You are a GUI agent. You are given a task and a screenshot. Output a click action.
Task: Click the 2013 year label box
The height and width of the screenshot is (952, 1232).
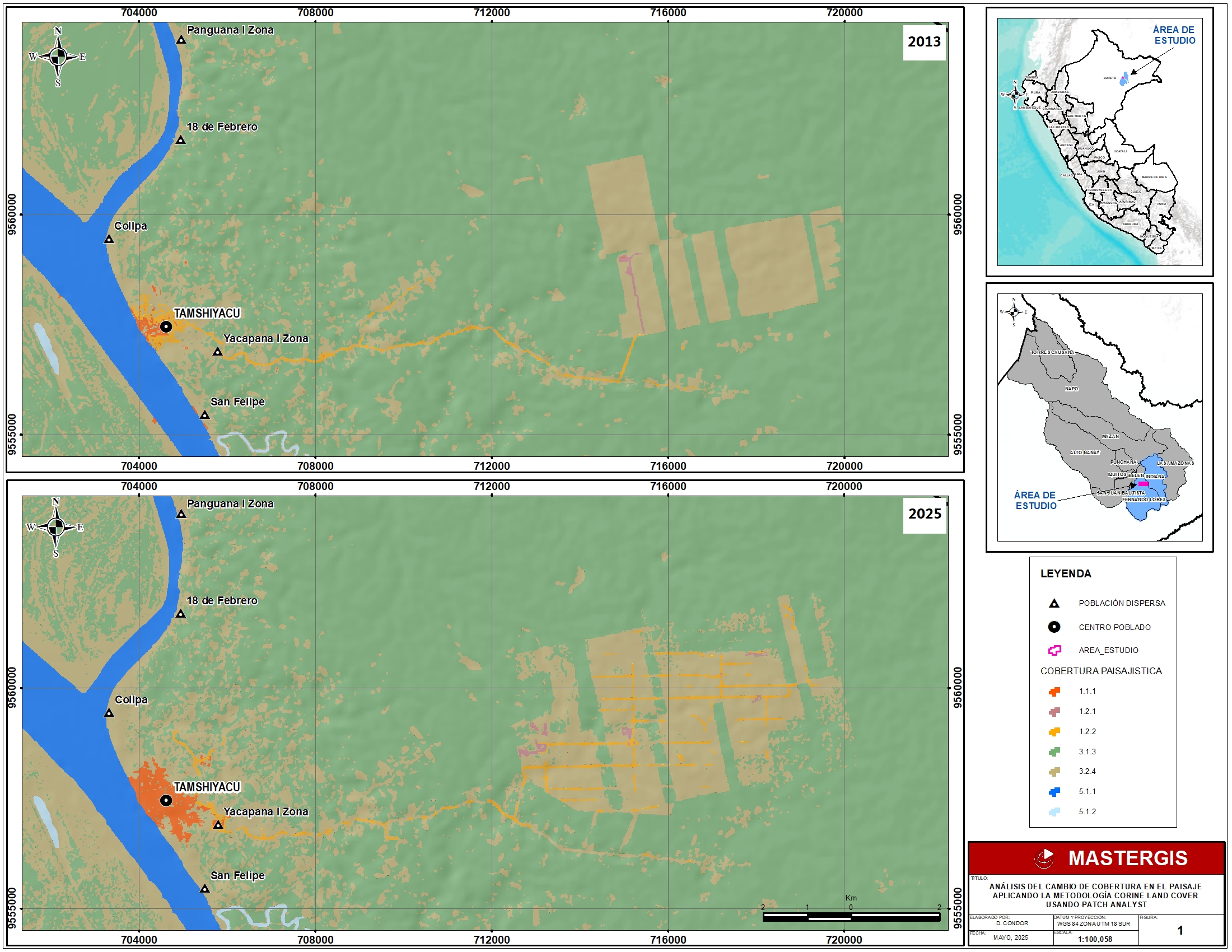coord(924,42)
